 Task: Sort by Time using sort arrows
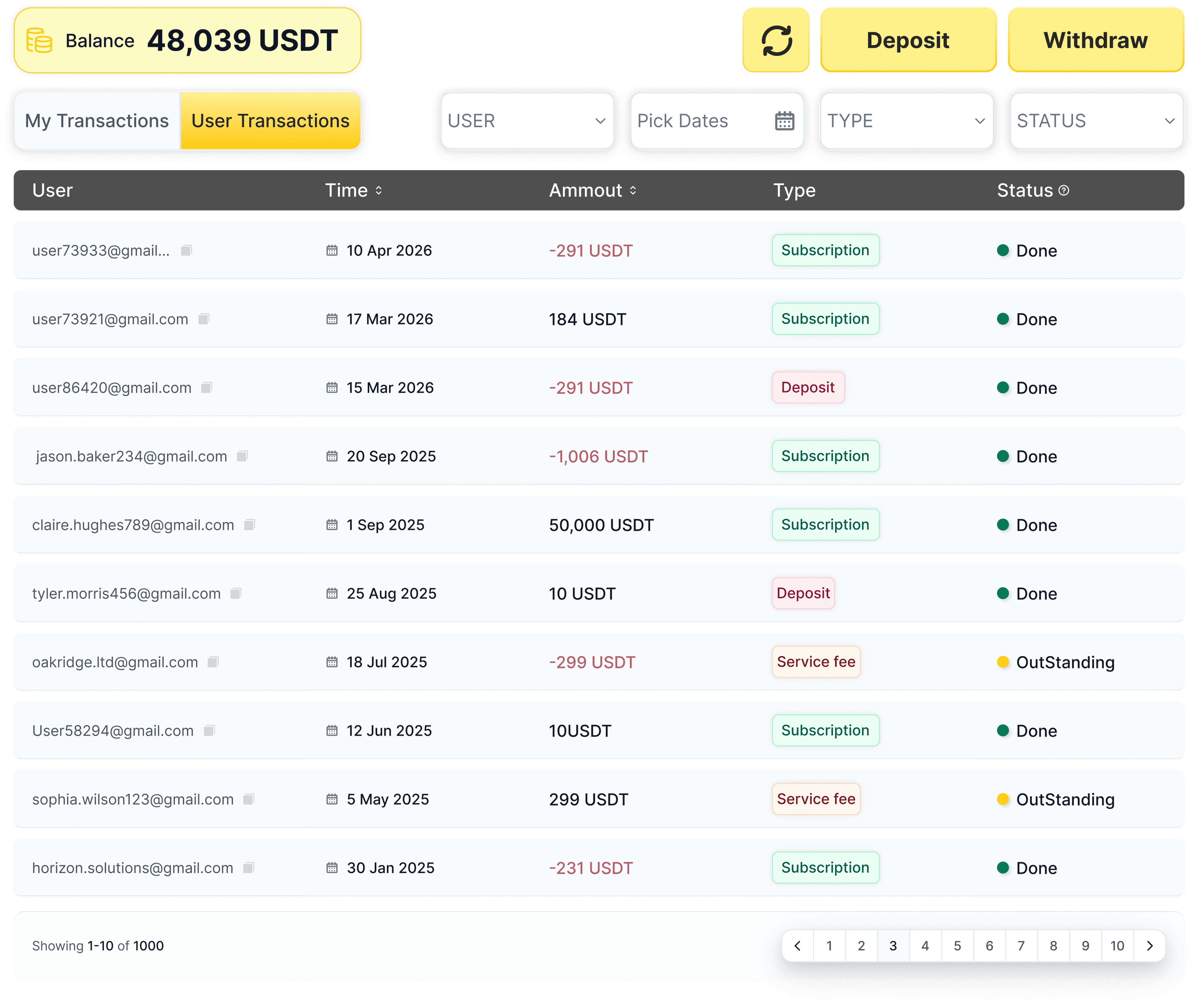point(379,190)
